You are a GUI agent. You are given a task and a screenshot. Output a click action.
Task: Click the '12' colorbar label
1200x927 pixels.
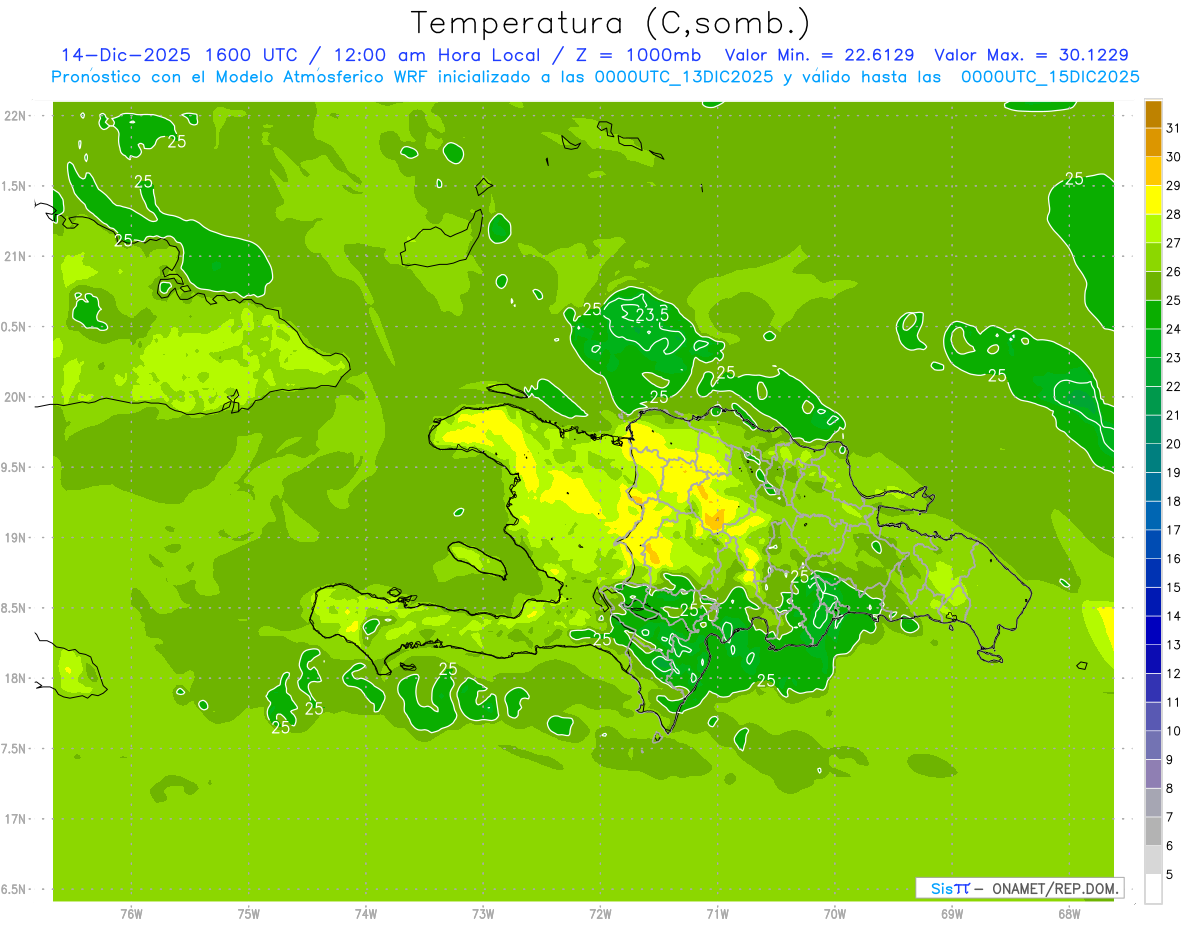click(x=1174, y=674)
